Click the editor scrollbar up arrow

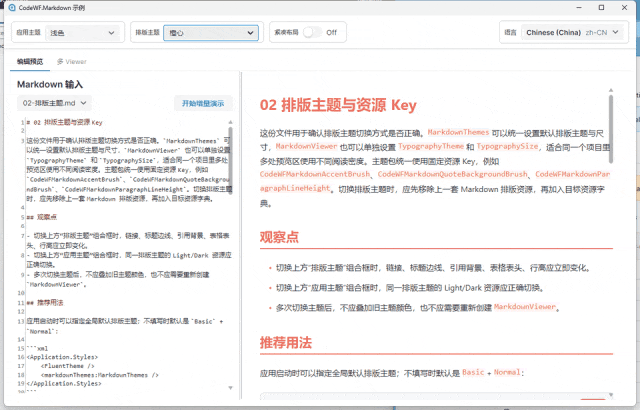point(230,122)
